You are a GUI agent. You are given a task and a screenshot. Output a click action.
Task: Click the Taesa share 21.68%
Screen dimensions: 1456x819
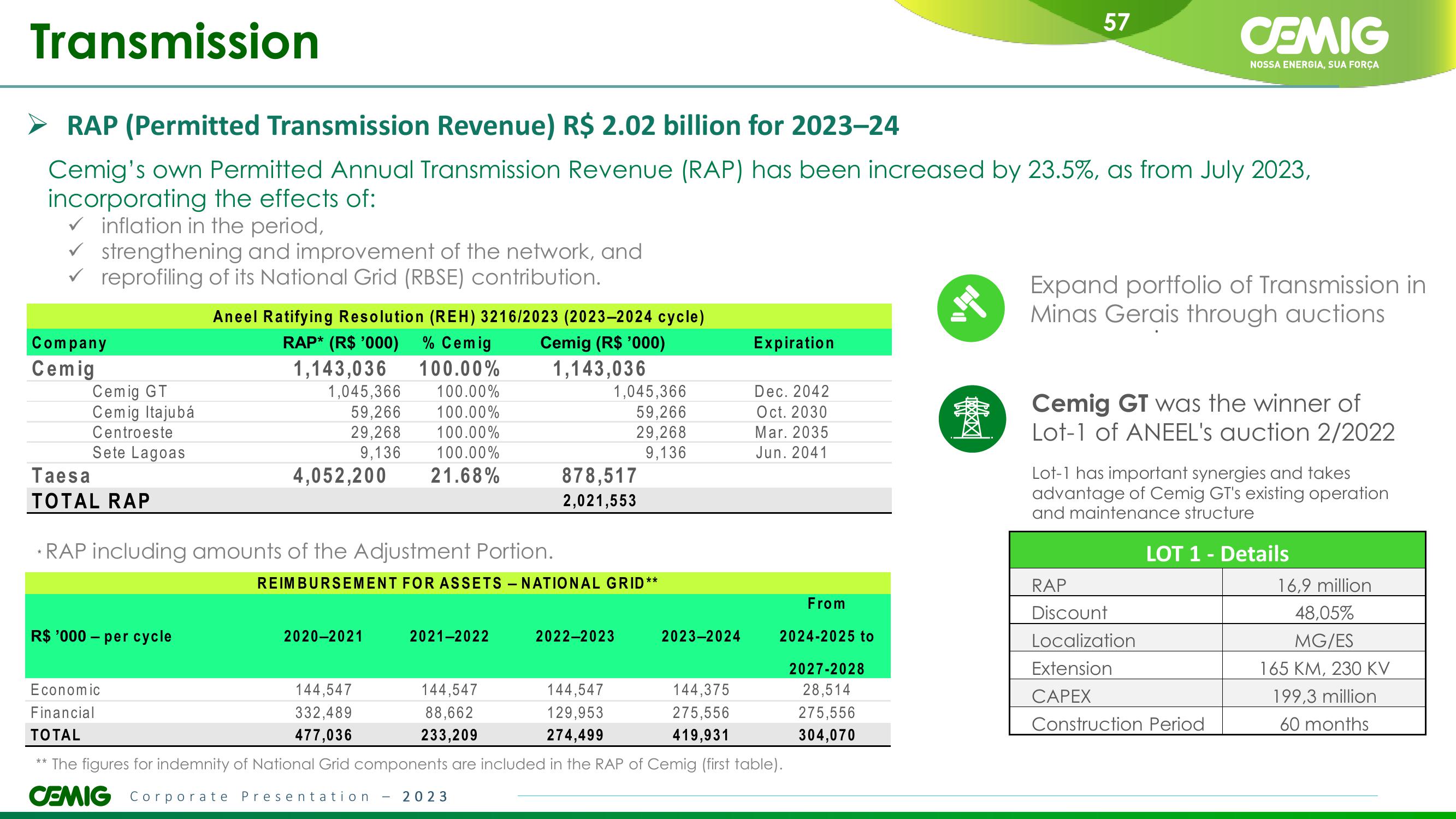[x=465, y=476]
